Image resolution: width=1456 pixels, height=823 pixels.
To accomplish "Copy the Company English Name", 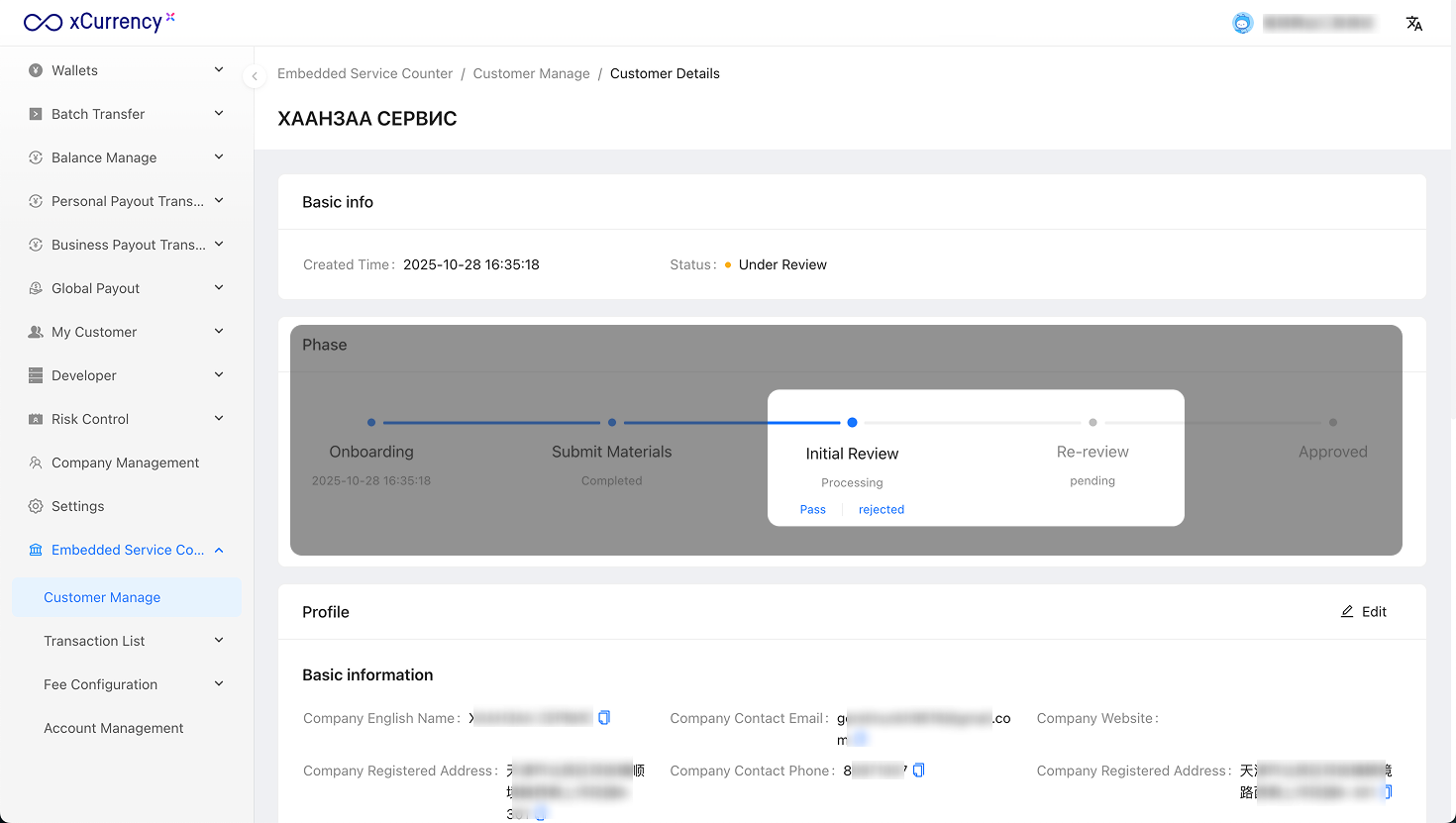I will (x=604, y=718).
